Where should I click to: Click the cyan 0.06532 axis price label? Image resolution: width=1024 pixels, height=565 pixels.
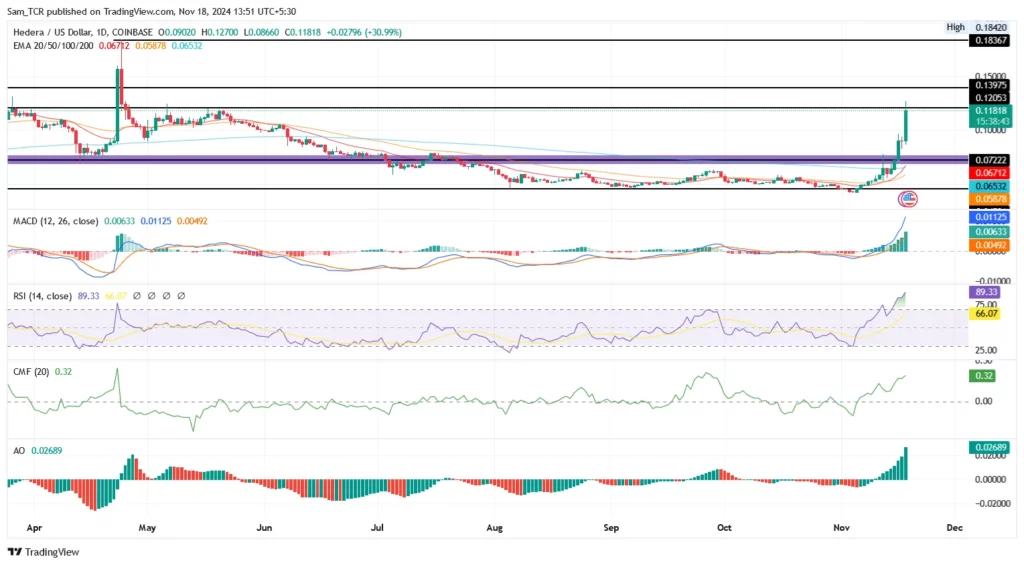tap(991, 186)
